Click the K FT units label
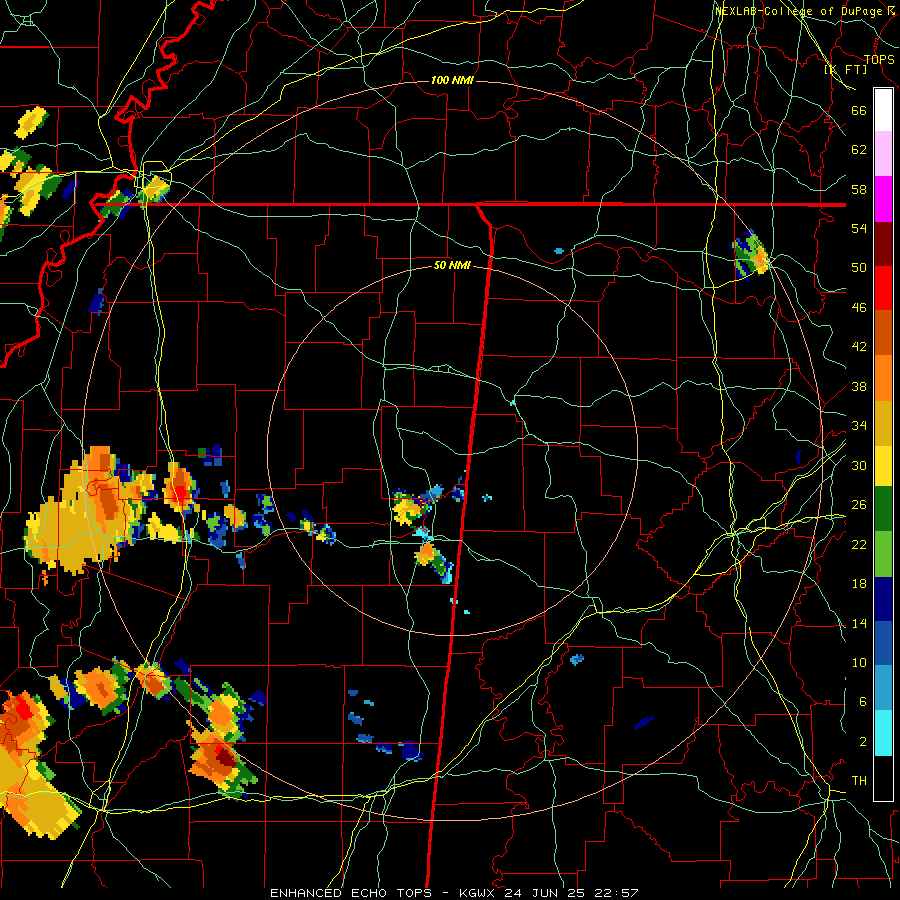900x900 pixels. point(846,70)
